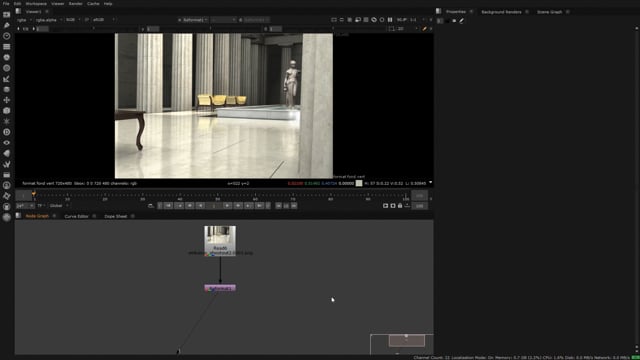Open the sRGB viewer LUT dropdown
The image size is (640, 360).
point(104,20)
